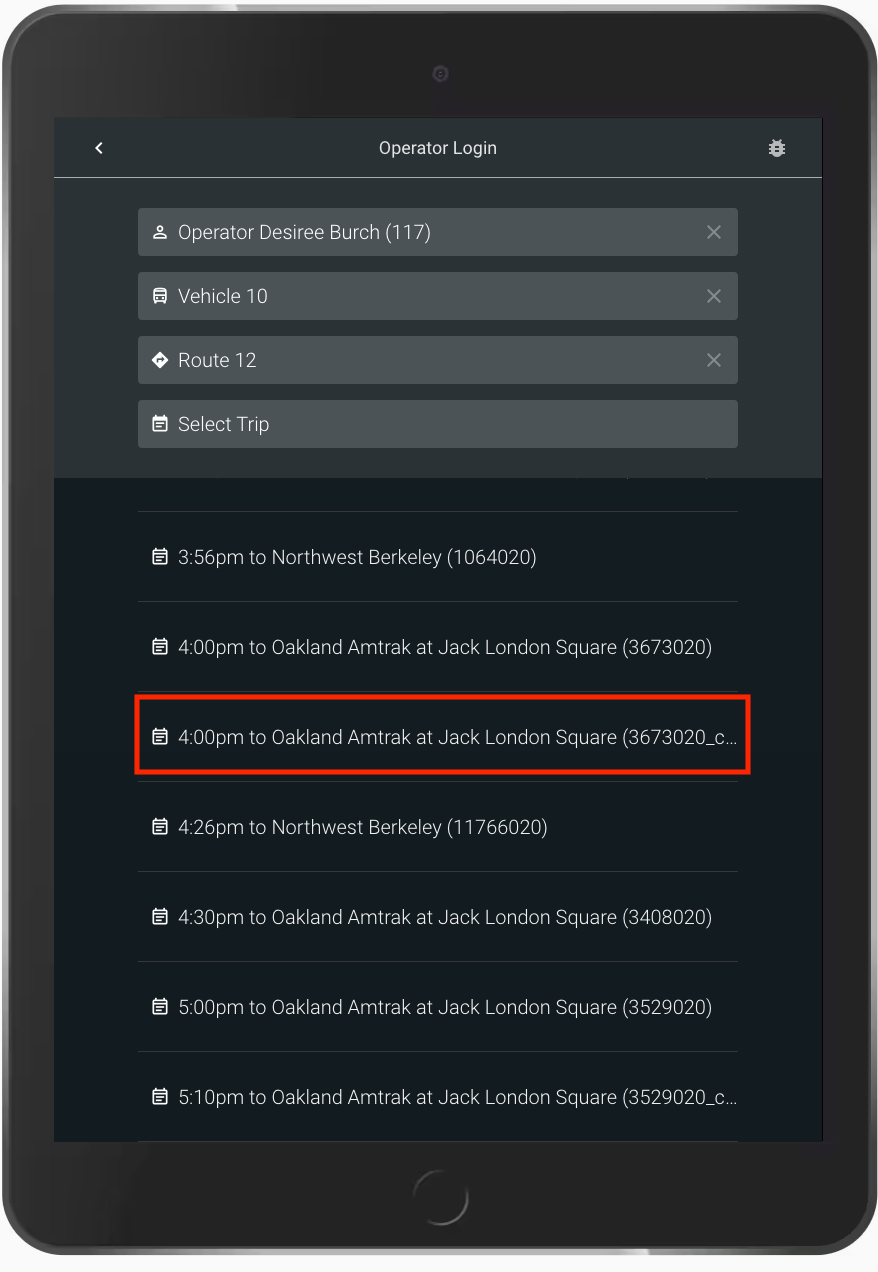Image resolution: width=878 pixels, height=1272 pixels.
Task: Open the Select Trip dropdown
Action: click(438, 424)
